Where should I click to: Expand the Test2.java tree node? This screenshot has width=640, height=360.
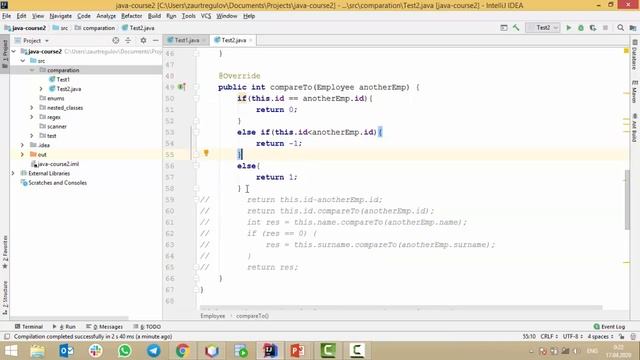(x=41, y=89)
